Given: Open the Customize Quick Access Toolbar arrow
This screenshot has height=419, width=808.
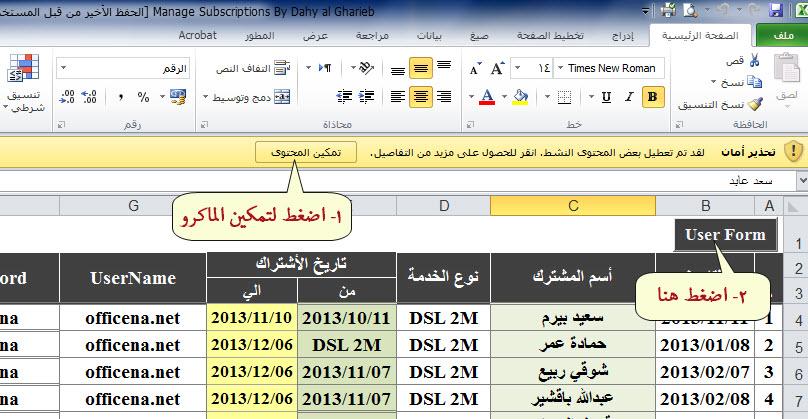Looking at the screenshot, I should click(x=645, y=10).
